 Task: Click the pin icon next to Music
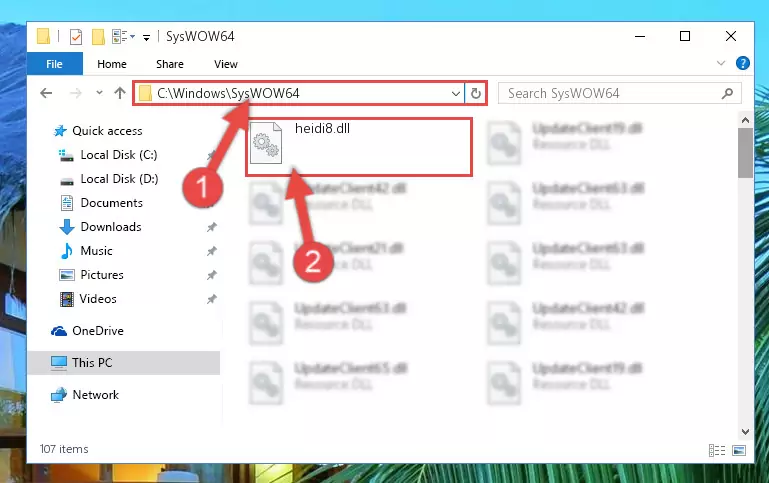point(211,251)
